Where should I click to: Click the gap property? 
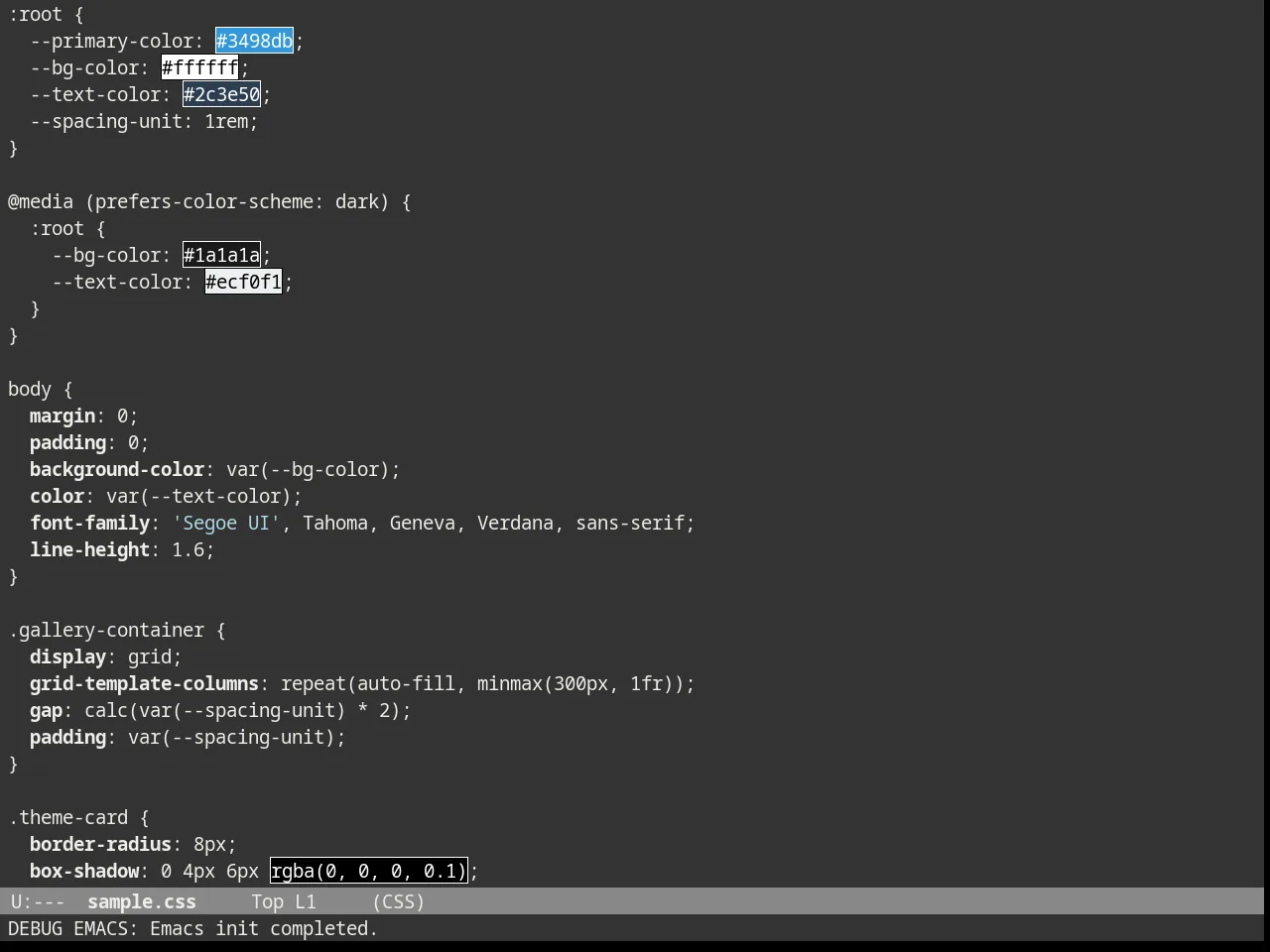46,710
